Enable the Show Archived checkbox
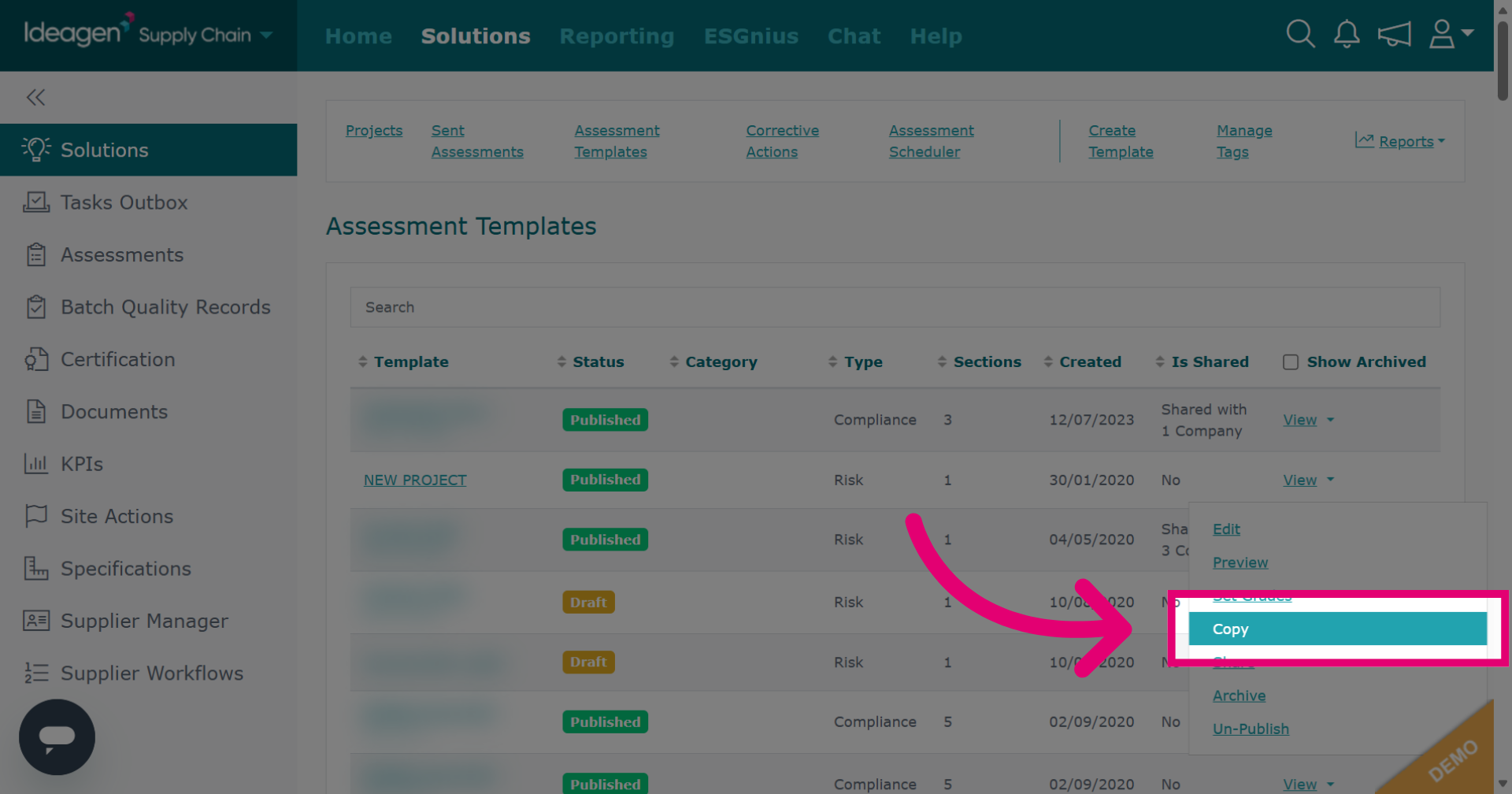This screenshot has height=794, width=1512. 1290,362
